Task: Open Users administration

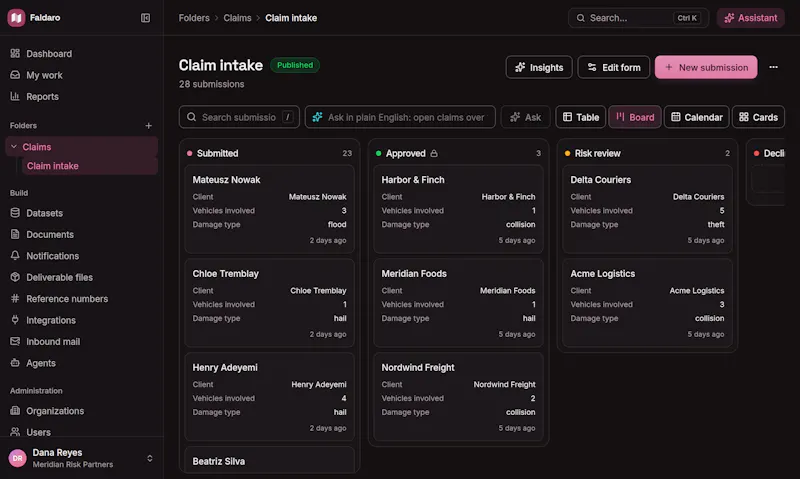Action: (x=38, y=432)
